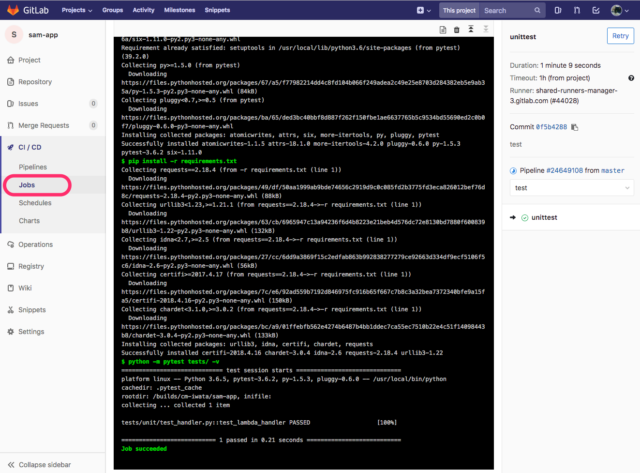This screenshot has width=640, height=473.
Task: Open the todos checkmark icon
Action: tap(596, 11)
